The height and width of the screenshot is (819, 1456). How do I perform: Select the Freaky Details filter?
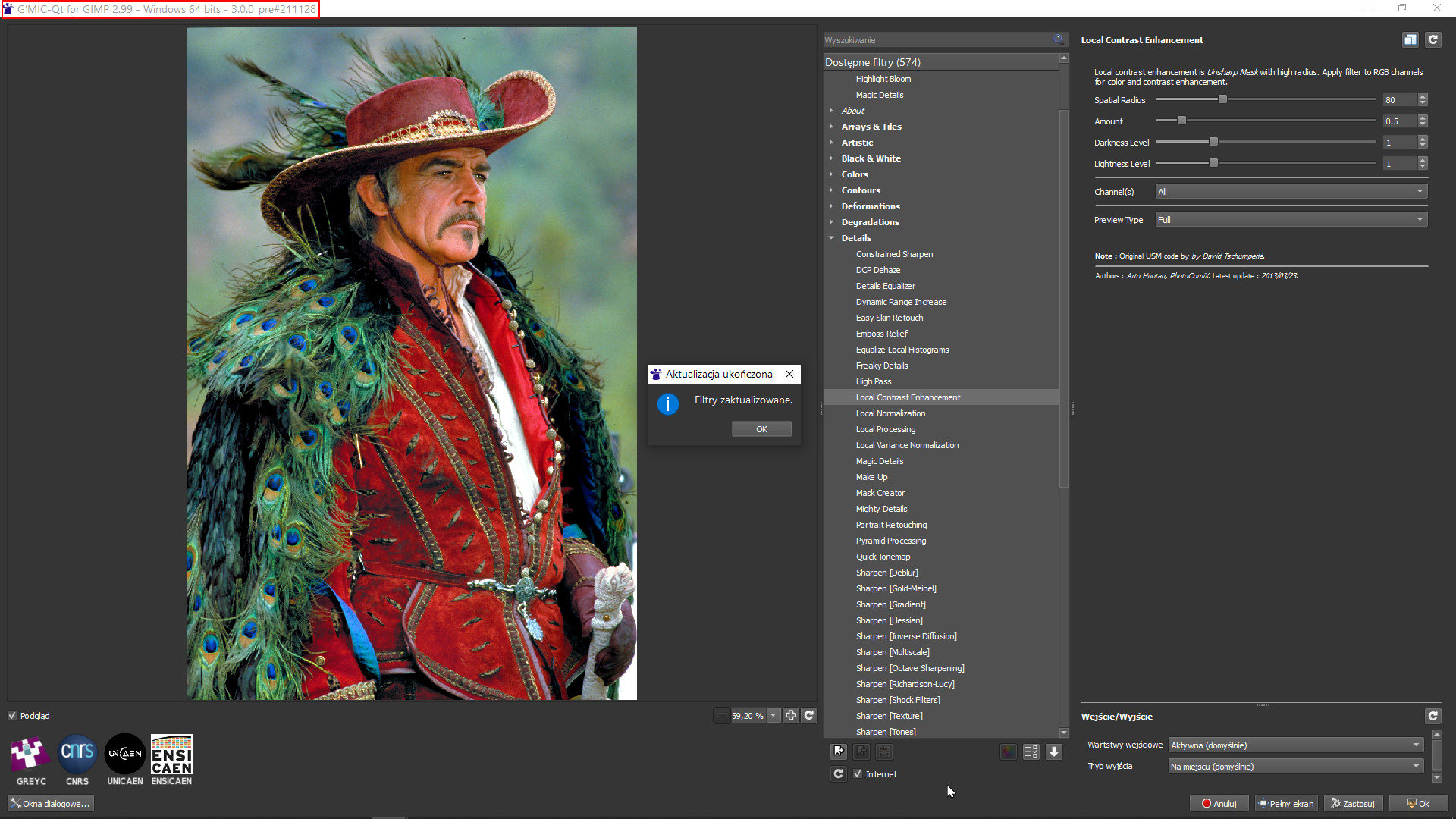click(881, 366)
